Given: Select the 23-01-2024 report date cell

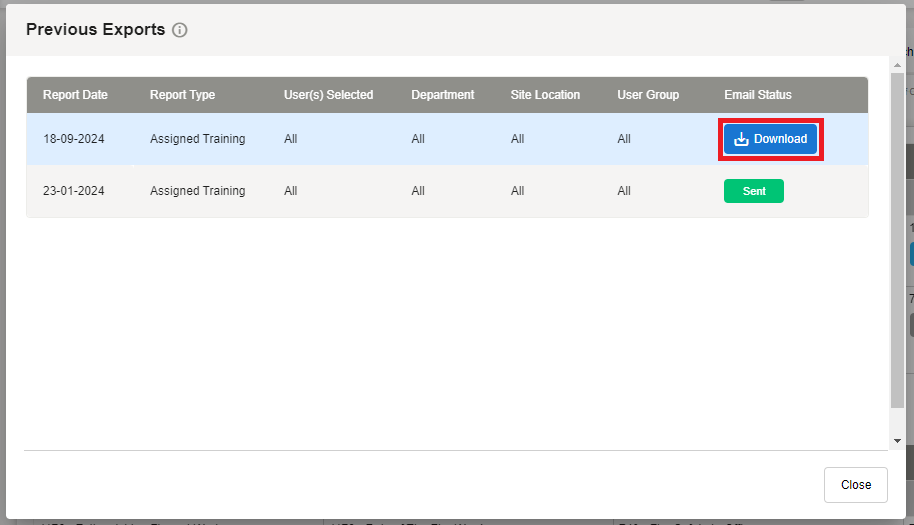Looking at the screenshot, I should [x=73, y=191].
